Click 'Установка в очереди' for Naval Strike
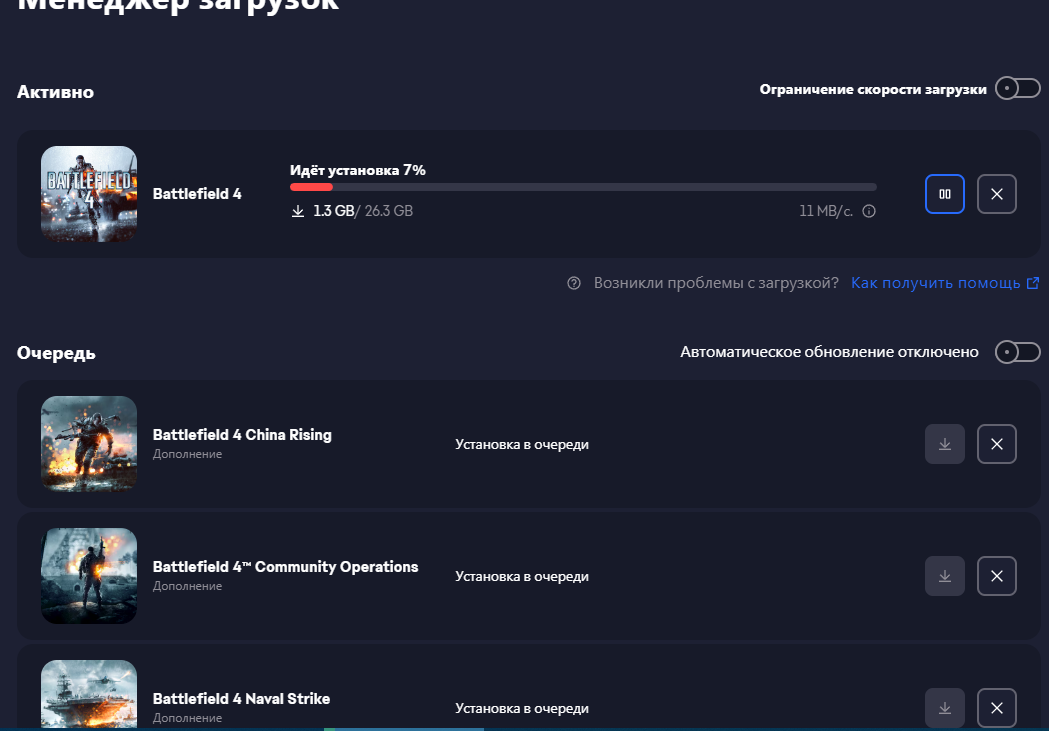 click(522, 708)
